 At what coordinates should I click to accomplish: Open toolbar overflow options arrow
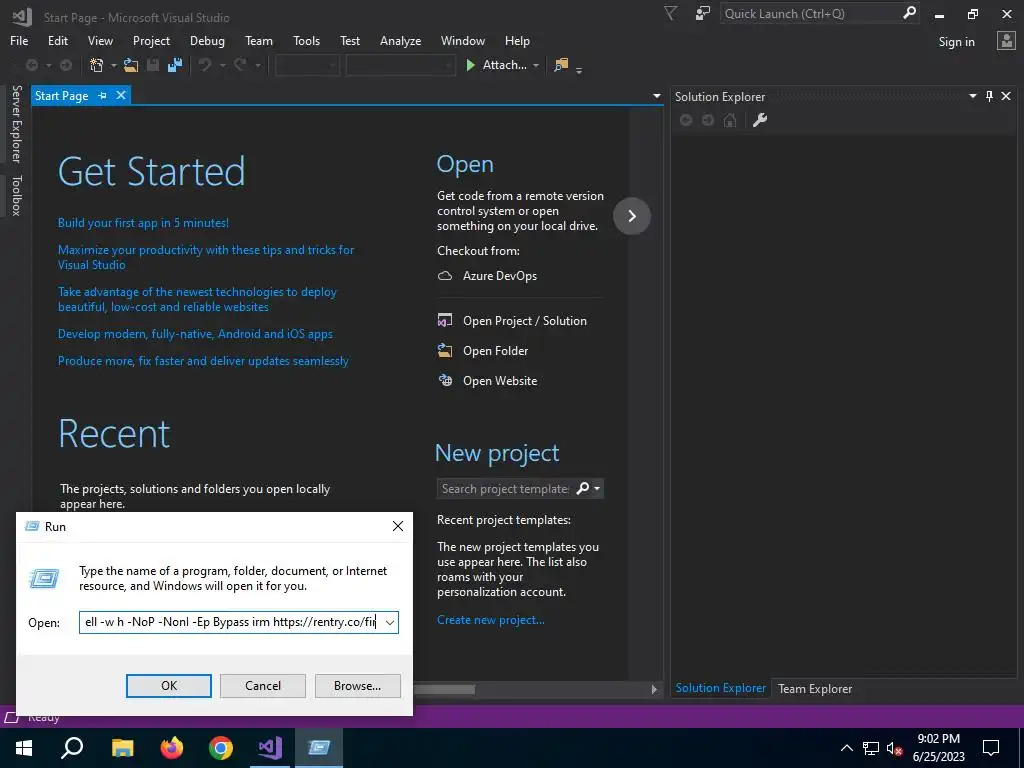pos(579,69)
